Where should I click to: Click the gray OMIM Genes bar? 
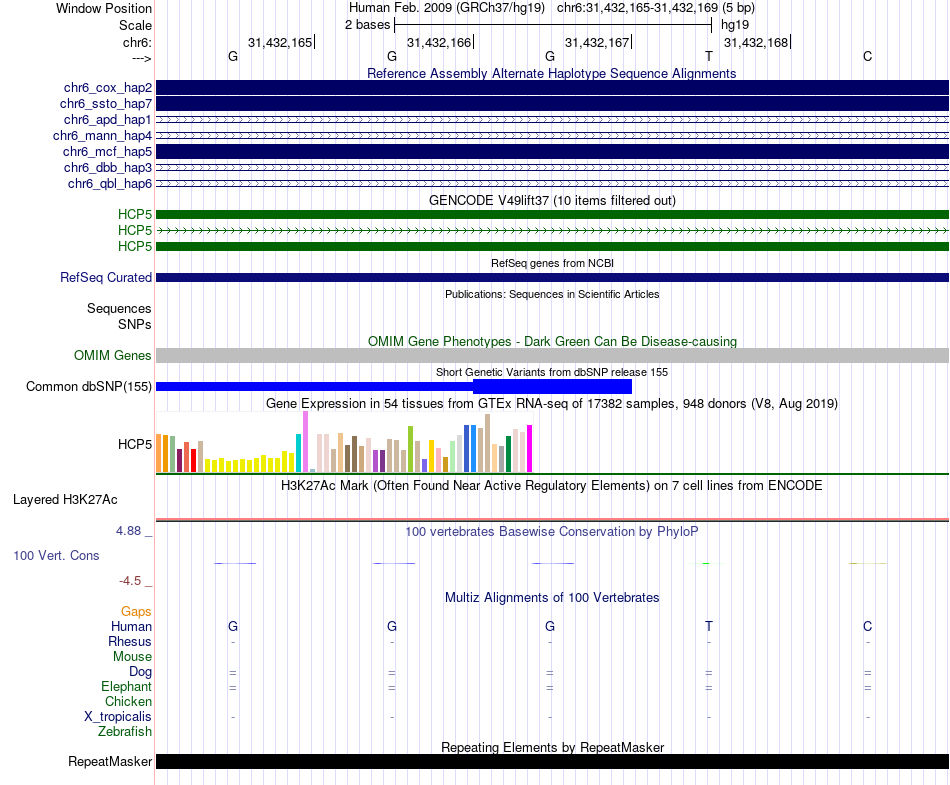(x=552, y=356)
